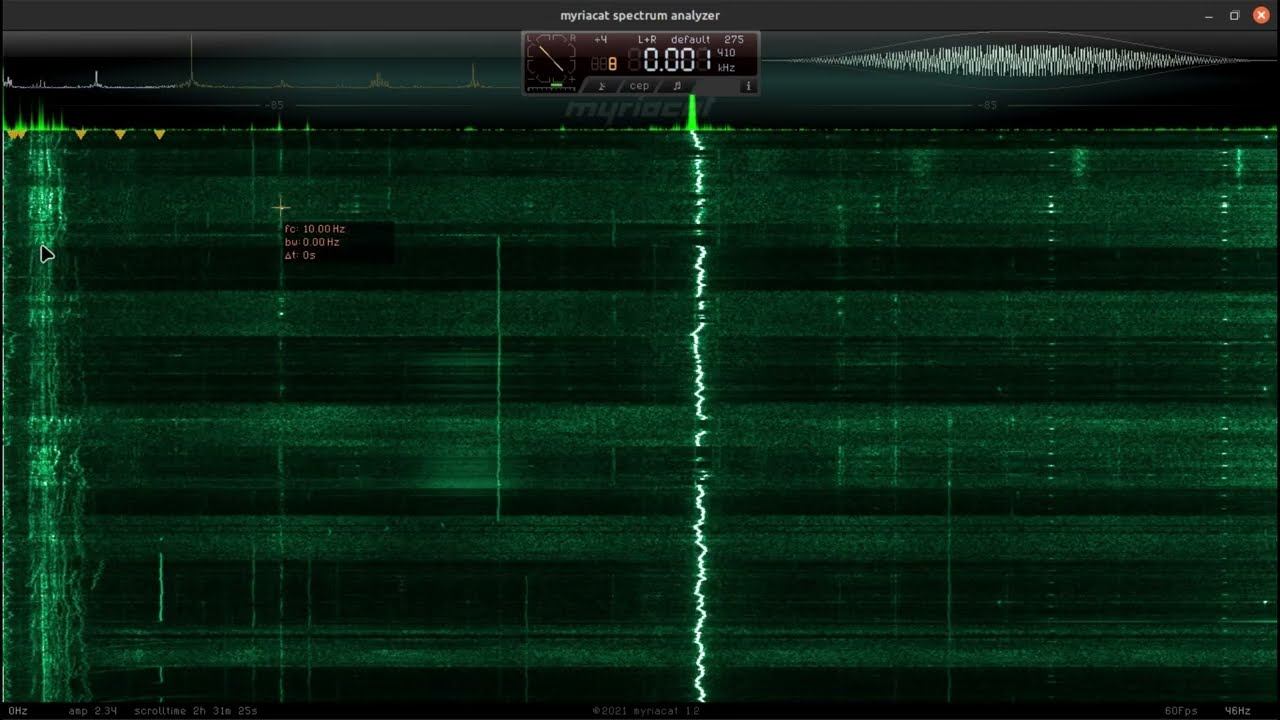Click the 60Fps status indicator
Image resolution: width=1280 pixels, height=720 pixels.
(1181, 711)
